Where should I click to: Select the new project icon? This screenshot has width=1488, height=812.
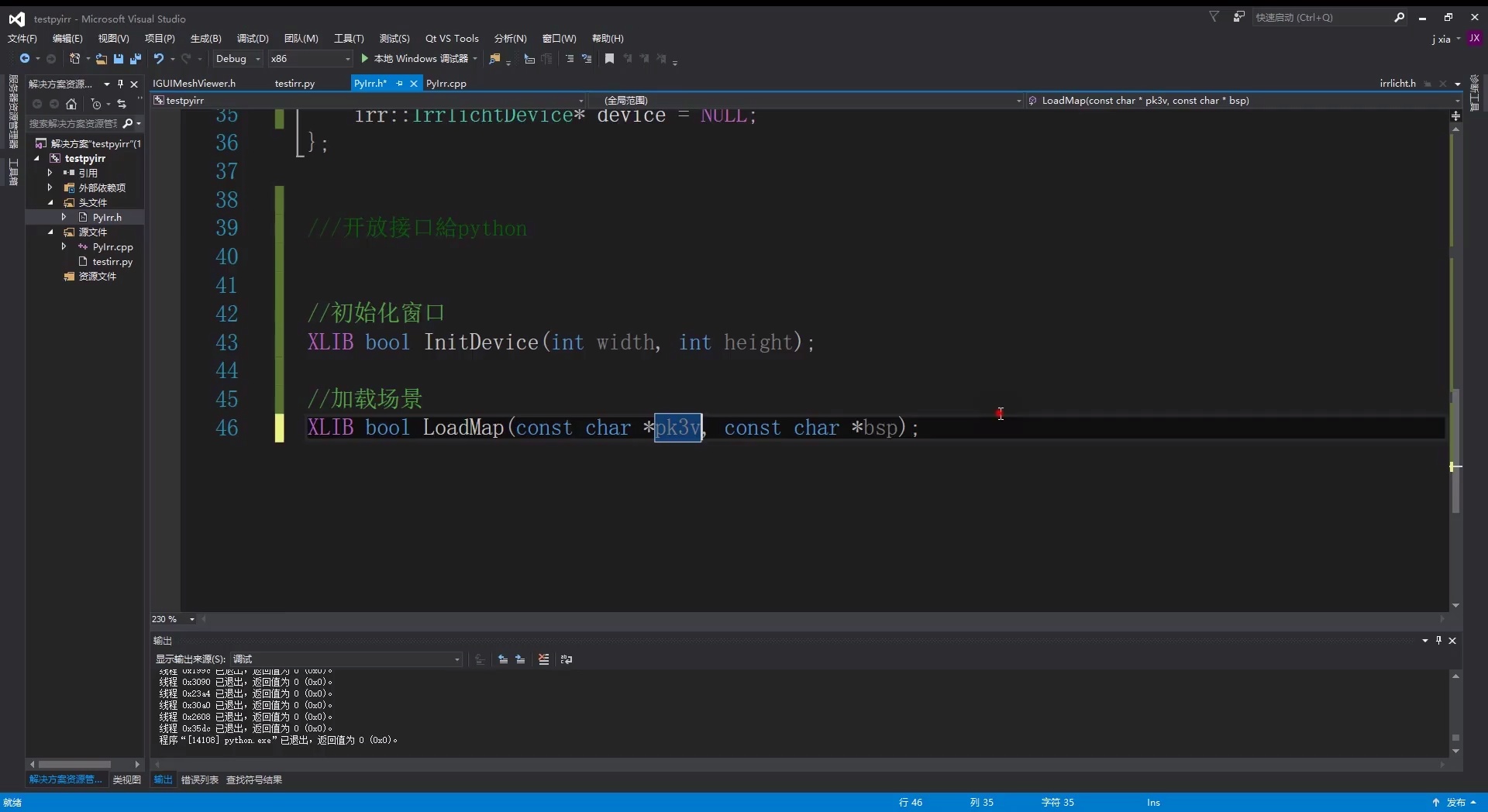[x=77, y=59]
